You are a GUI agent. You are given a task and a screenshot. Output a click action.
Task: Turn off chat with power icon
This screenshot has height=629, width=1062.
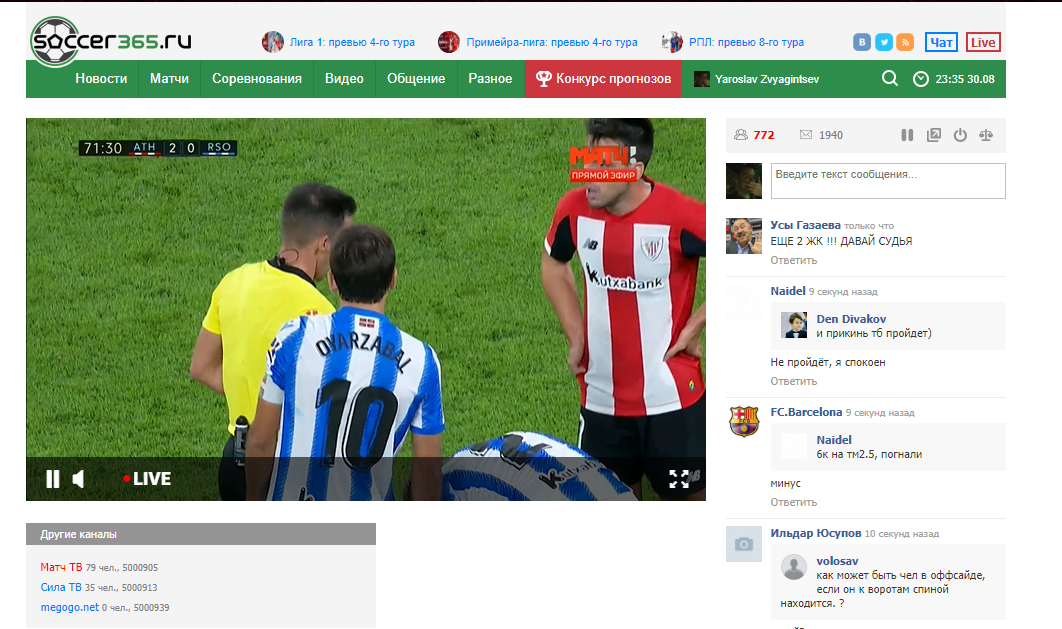point(960,135)
